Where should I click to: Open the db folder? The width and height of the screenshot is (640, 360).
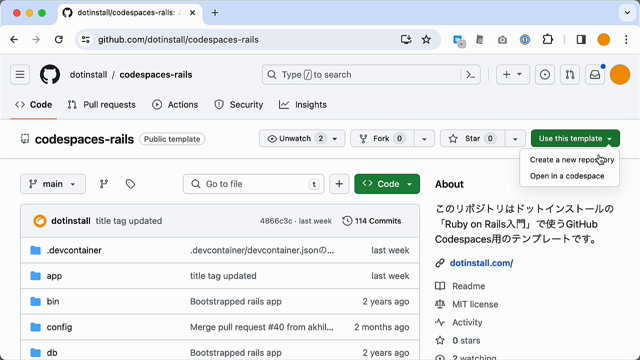point(52,353)
